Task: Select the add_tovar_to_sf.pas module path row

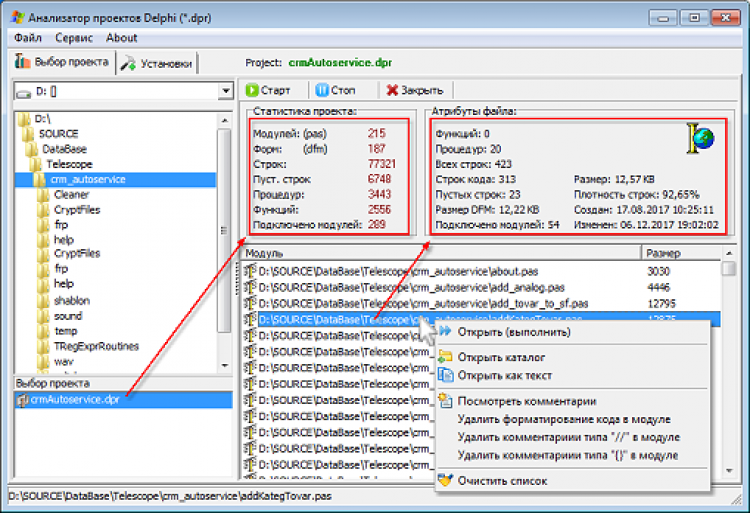Action: tap(423, 304)
